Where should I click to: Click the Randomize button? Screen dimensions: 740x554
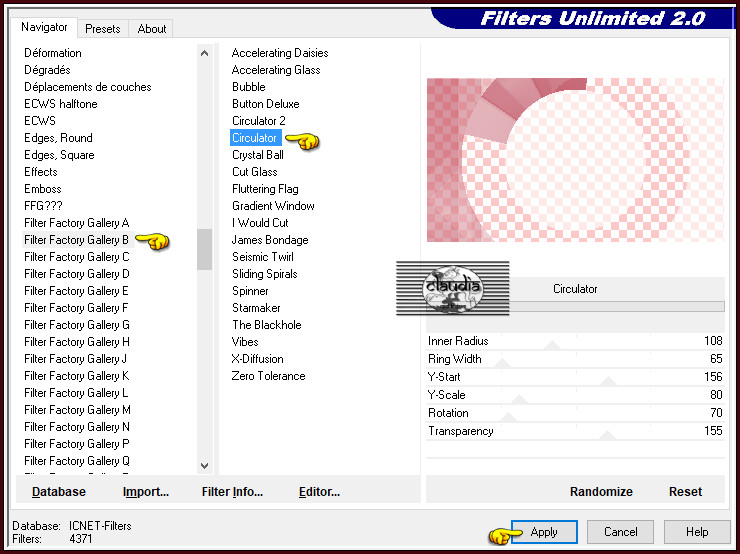[601, 492]
